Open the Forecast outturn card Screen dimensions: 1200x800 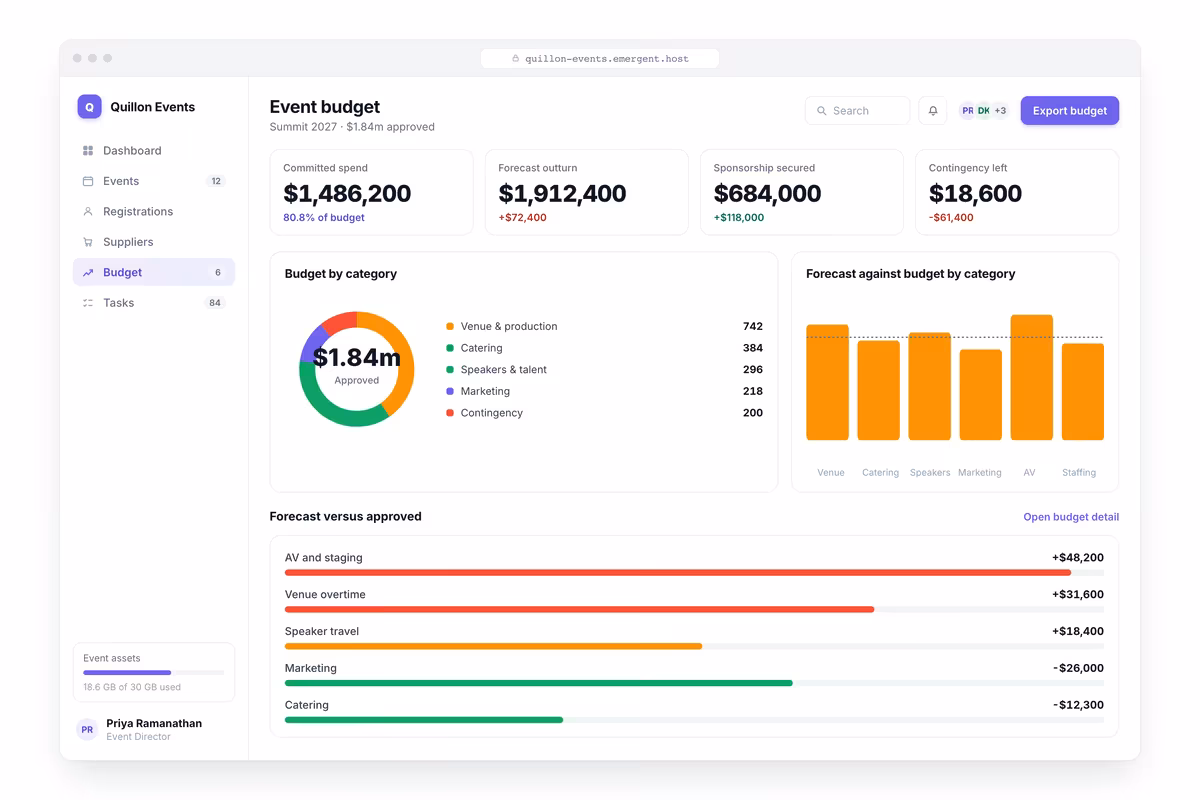click(x=587, y=193)
